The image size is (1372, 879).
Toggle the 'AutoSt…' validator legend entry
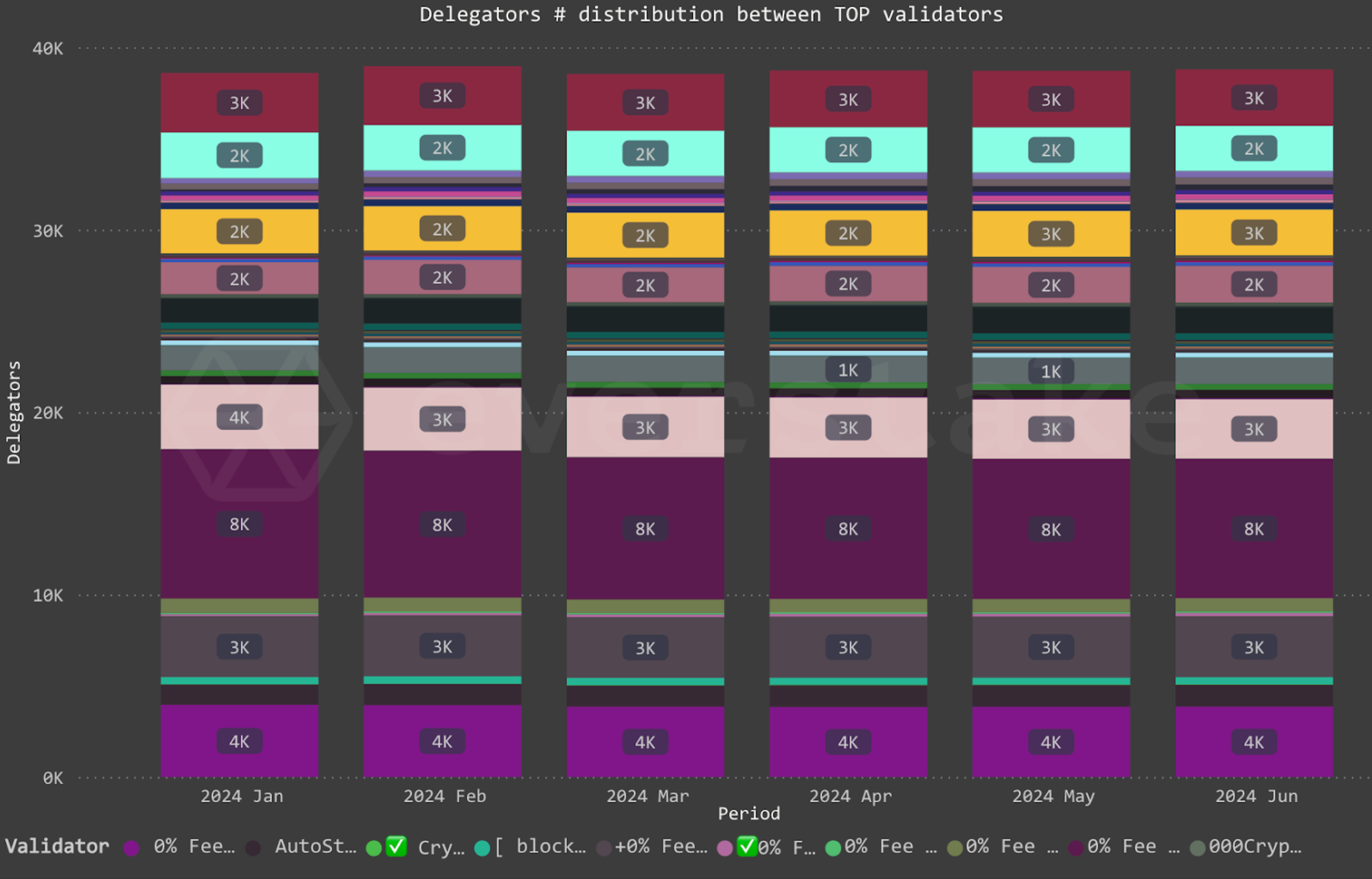click(x=301, y=847)
